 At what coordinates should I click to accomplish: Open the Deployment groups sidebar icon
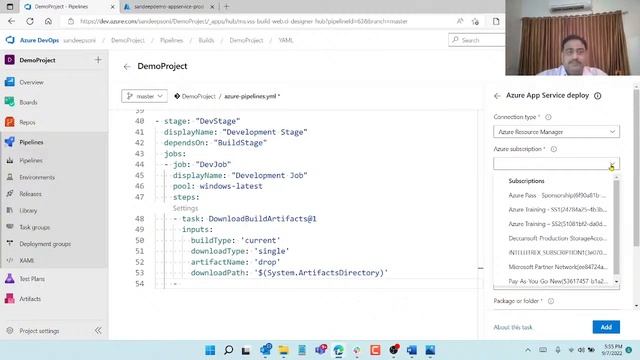click(x=10, y=244)
